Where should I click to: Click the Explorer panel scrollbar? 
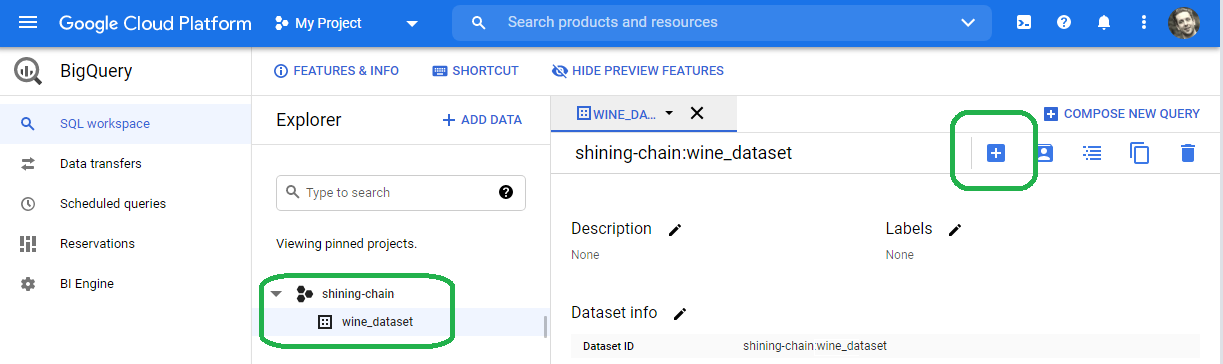[x=545, y=328]
